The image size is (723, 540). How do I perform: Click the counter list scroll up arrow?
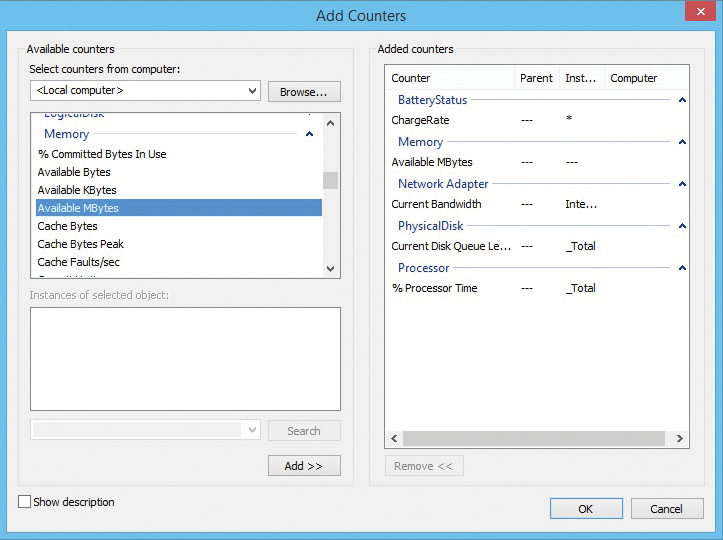point(331,123)
